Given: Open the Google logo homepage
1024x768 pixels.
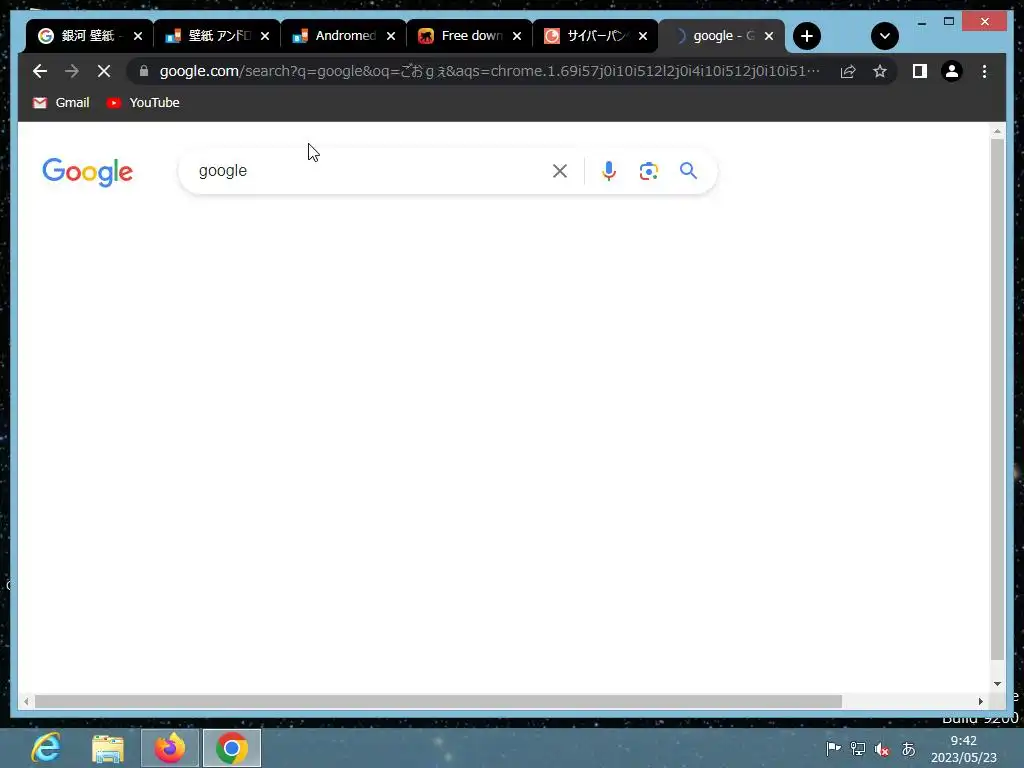Looking at the screenshot, I should point(88,172).
